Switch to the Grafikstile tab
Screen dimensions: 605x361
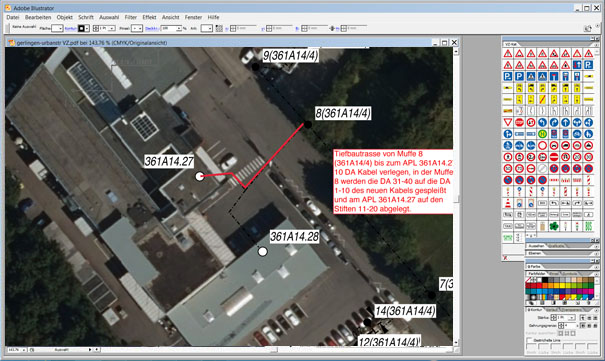(x=556, y=246)
